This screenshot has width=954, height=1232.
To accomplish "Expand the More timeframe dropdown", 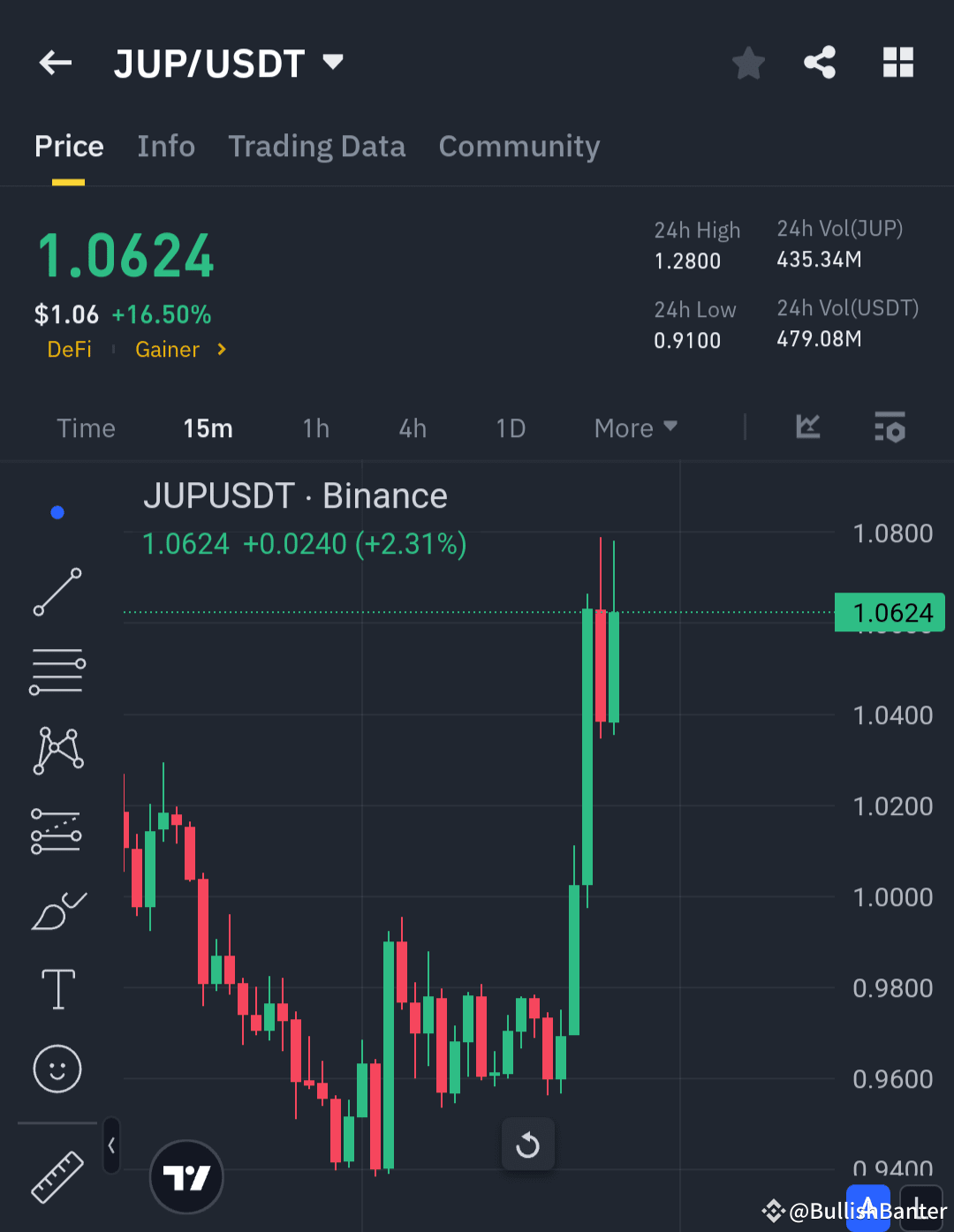I will pyautogui.click(x=634, y=427).
